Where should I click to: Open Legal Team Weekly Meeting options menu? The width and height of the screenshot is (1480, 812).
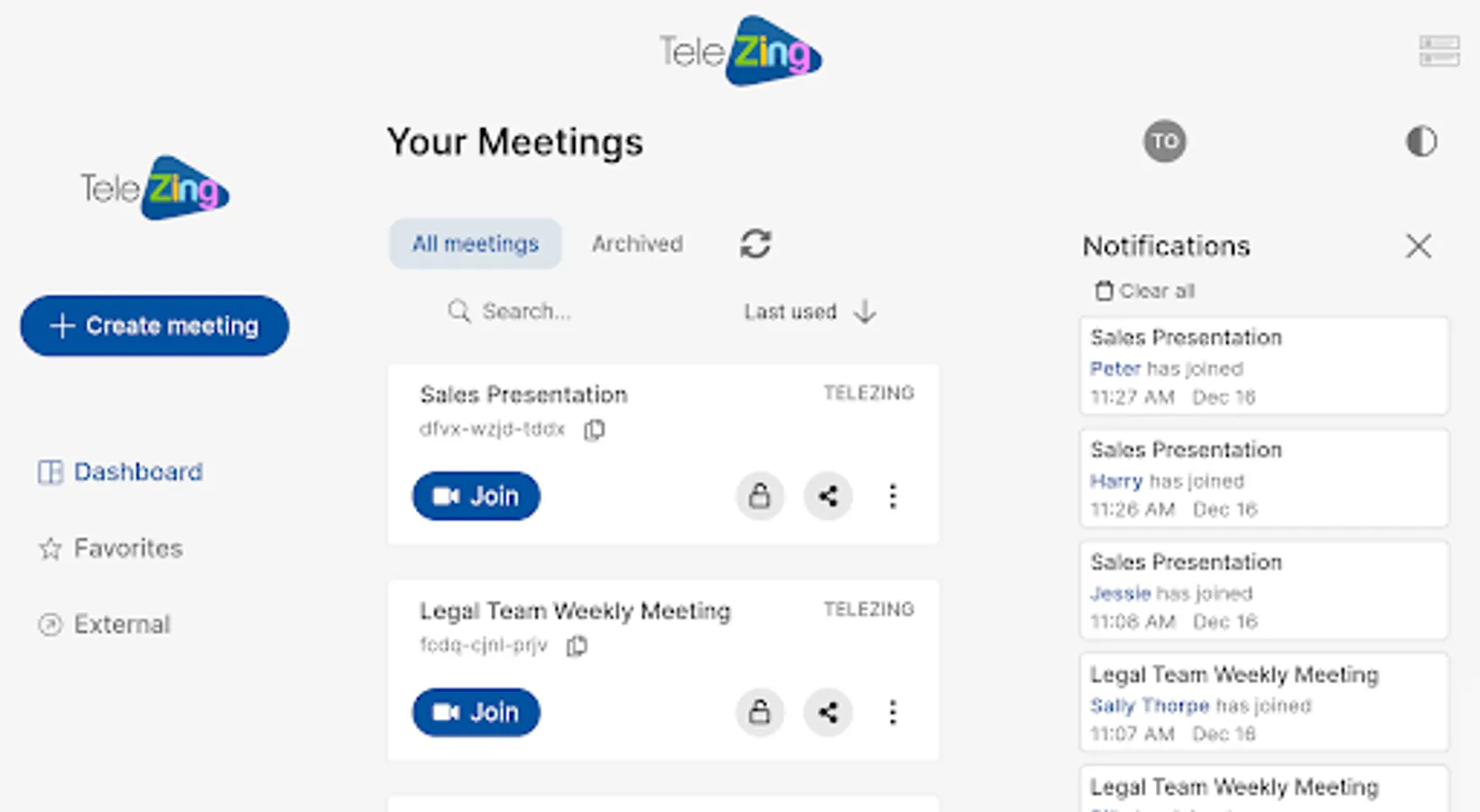tap(893, 713)
